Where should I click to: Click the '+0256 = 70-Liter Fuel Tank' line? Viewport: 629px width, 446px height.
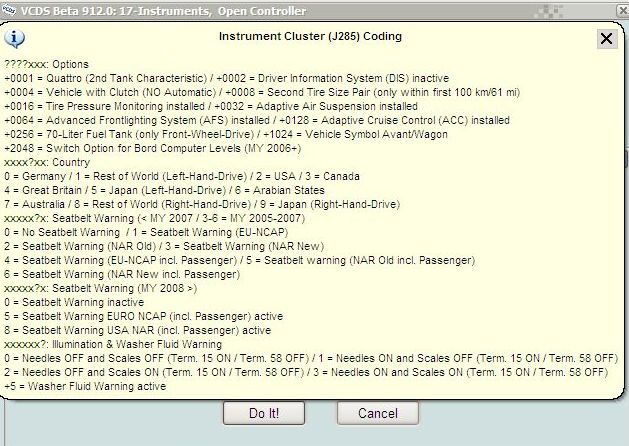pos(226,134)
